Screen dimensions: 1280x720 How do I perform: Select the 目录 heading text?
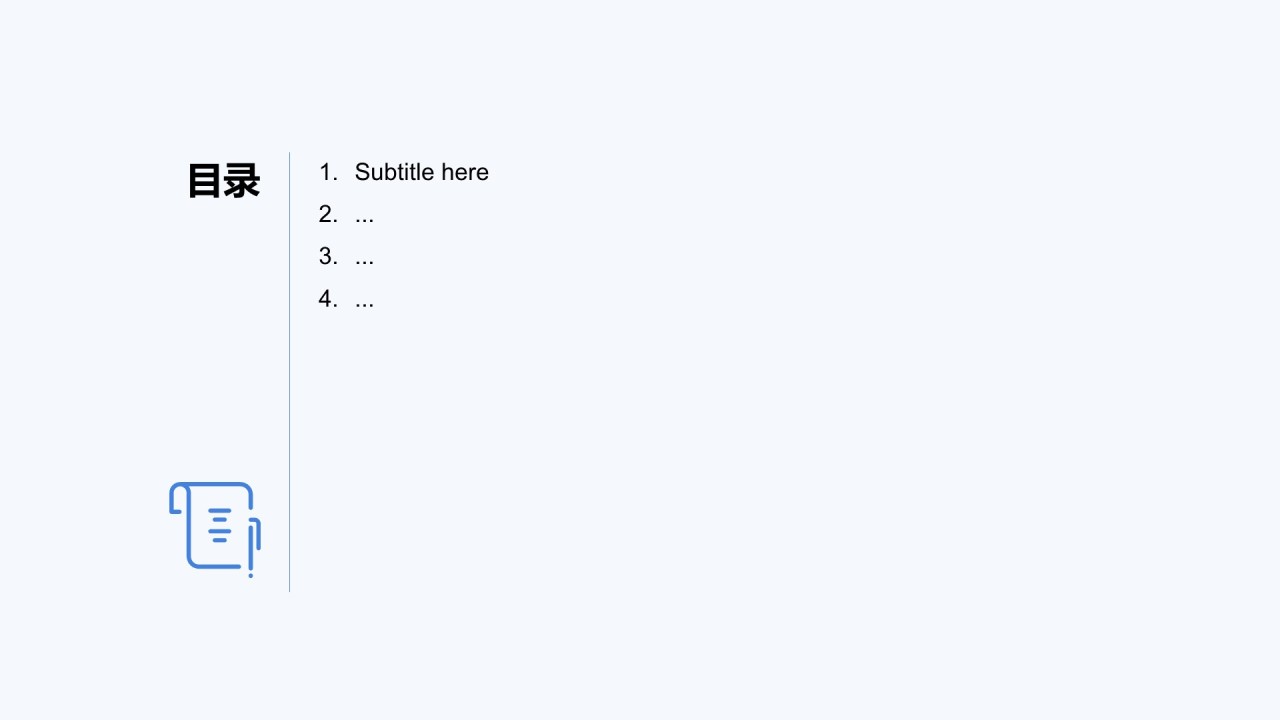click(x=224, y=181)
